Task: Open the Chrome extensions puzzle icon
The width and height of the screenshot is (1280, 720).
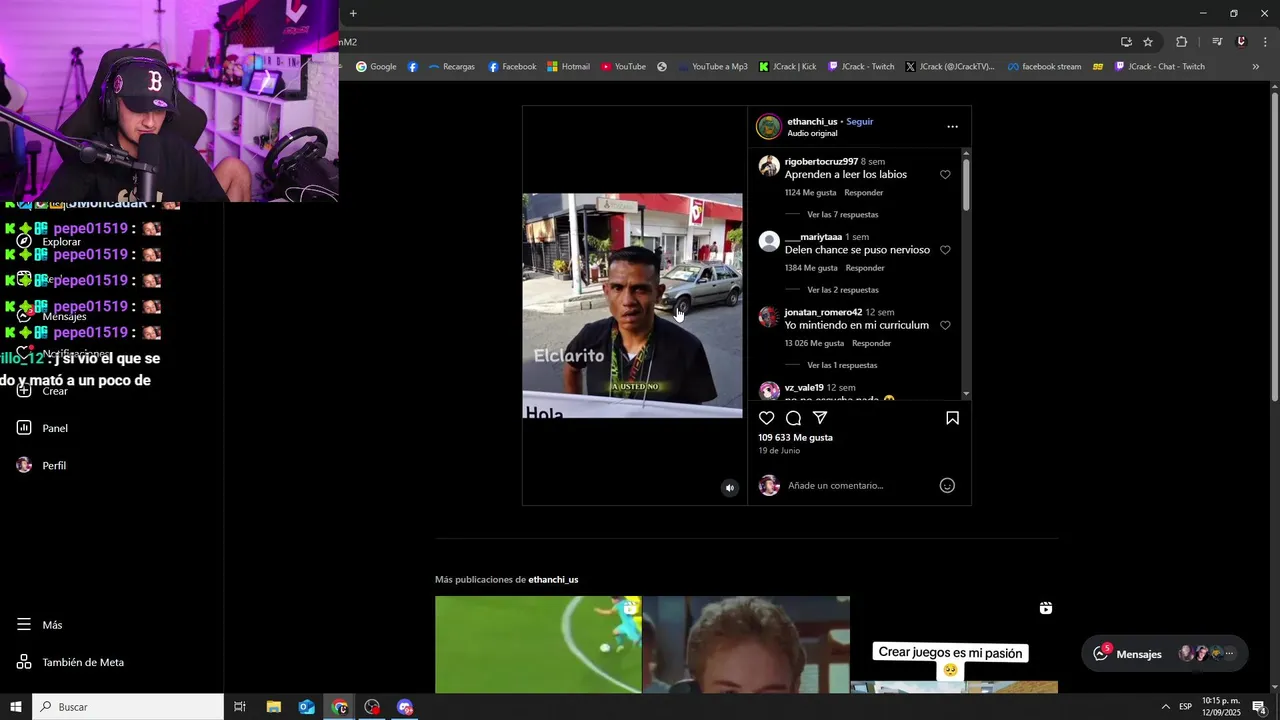Action: click(x=1182, y=42)
